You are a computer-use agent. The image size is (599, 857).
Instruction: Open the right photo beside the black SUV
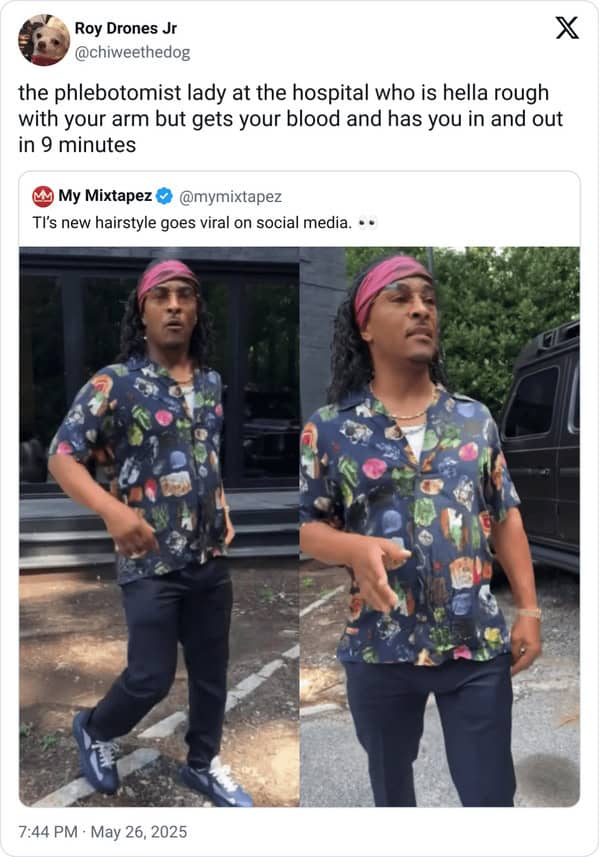[x=440, y=527]
